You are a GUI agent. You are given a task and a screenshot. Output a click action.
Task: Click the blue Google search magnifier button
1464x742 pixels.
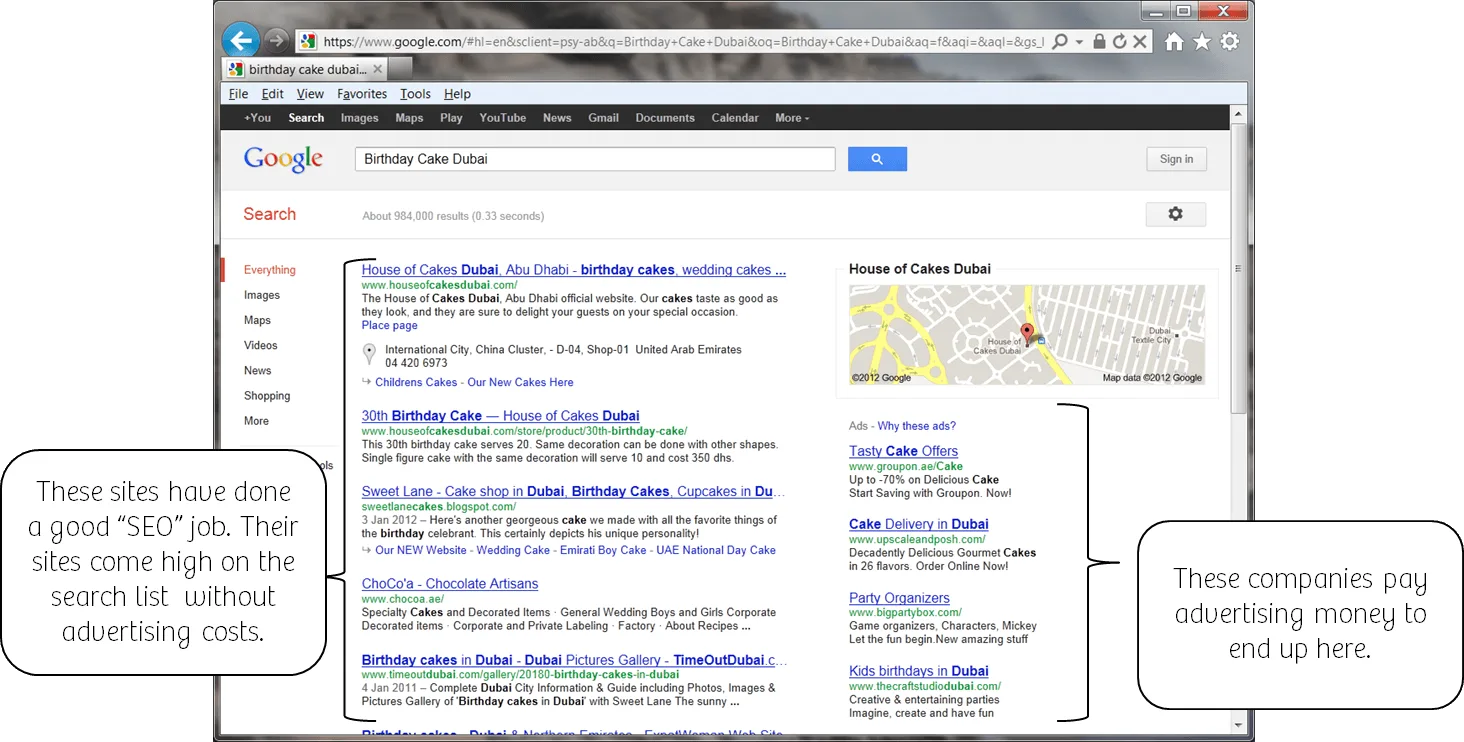coord(877,159)
